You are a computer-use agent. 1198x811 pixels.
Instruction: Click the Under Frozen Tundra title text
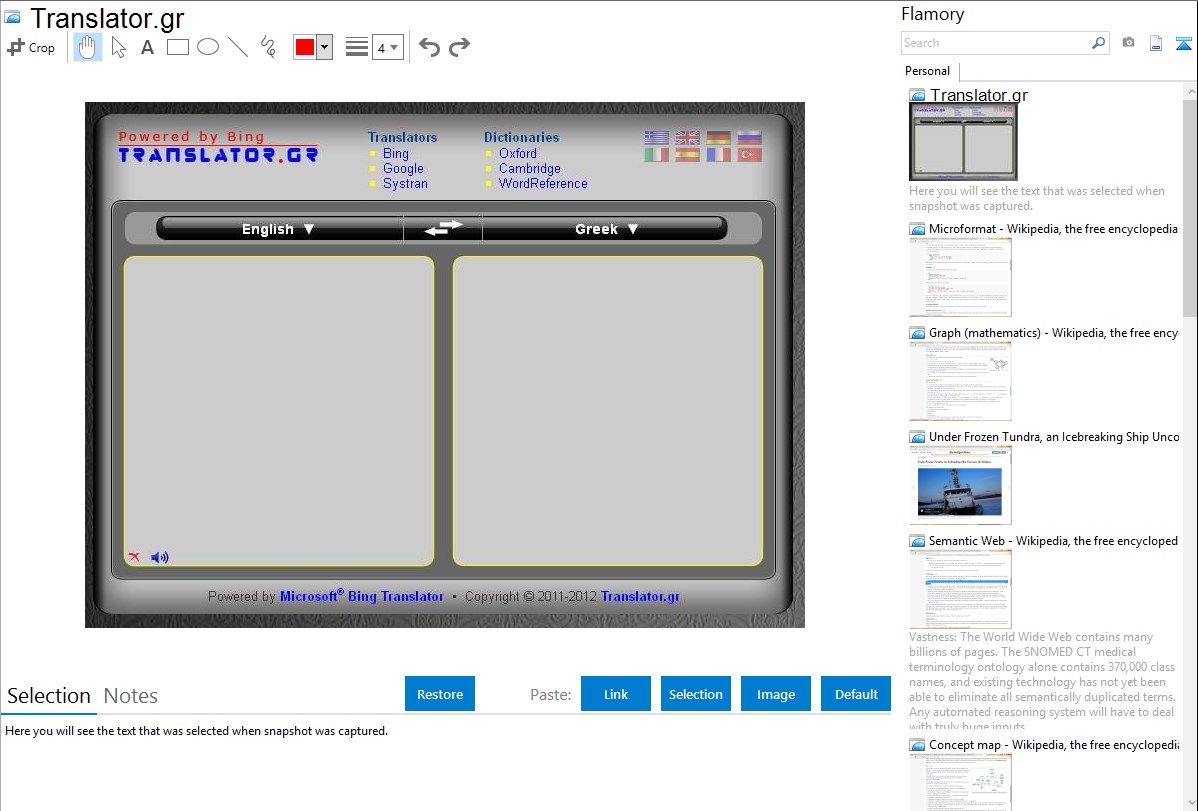[x=1054, y=436]
